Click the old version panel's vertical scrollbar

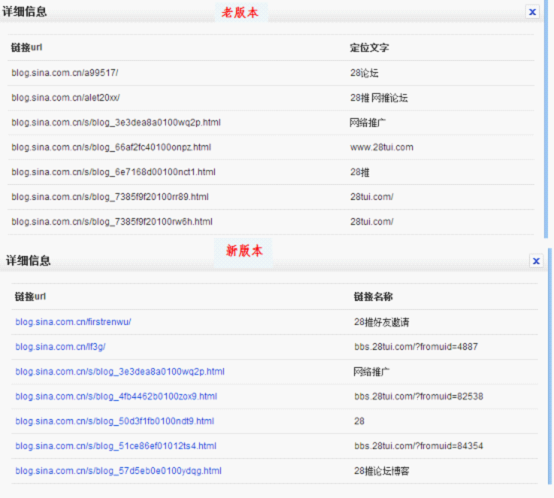tap(546, 119)
